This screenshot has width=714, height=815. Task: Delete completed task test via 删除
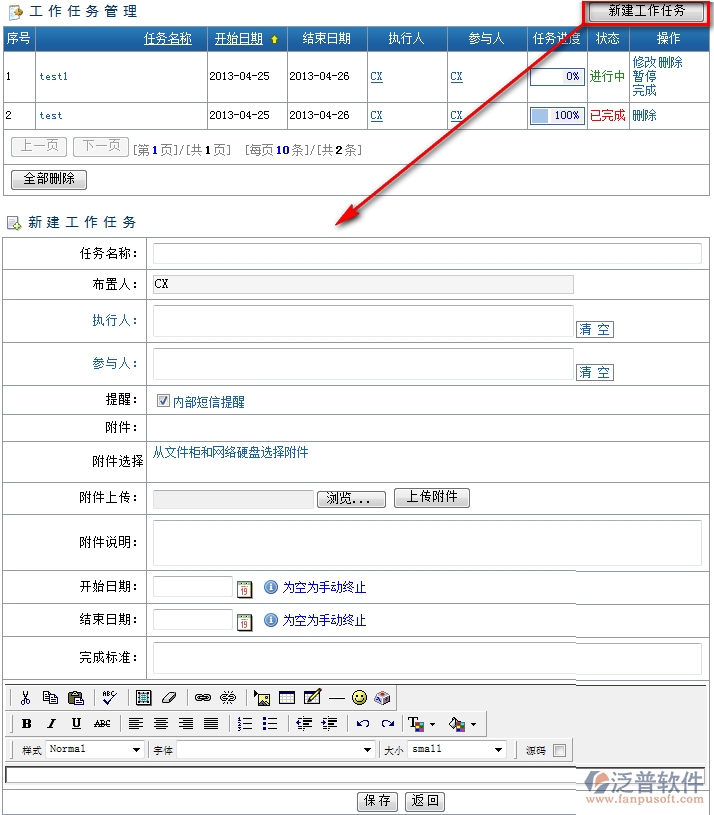coord(644,115)
